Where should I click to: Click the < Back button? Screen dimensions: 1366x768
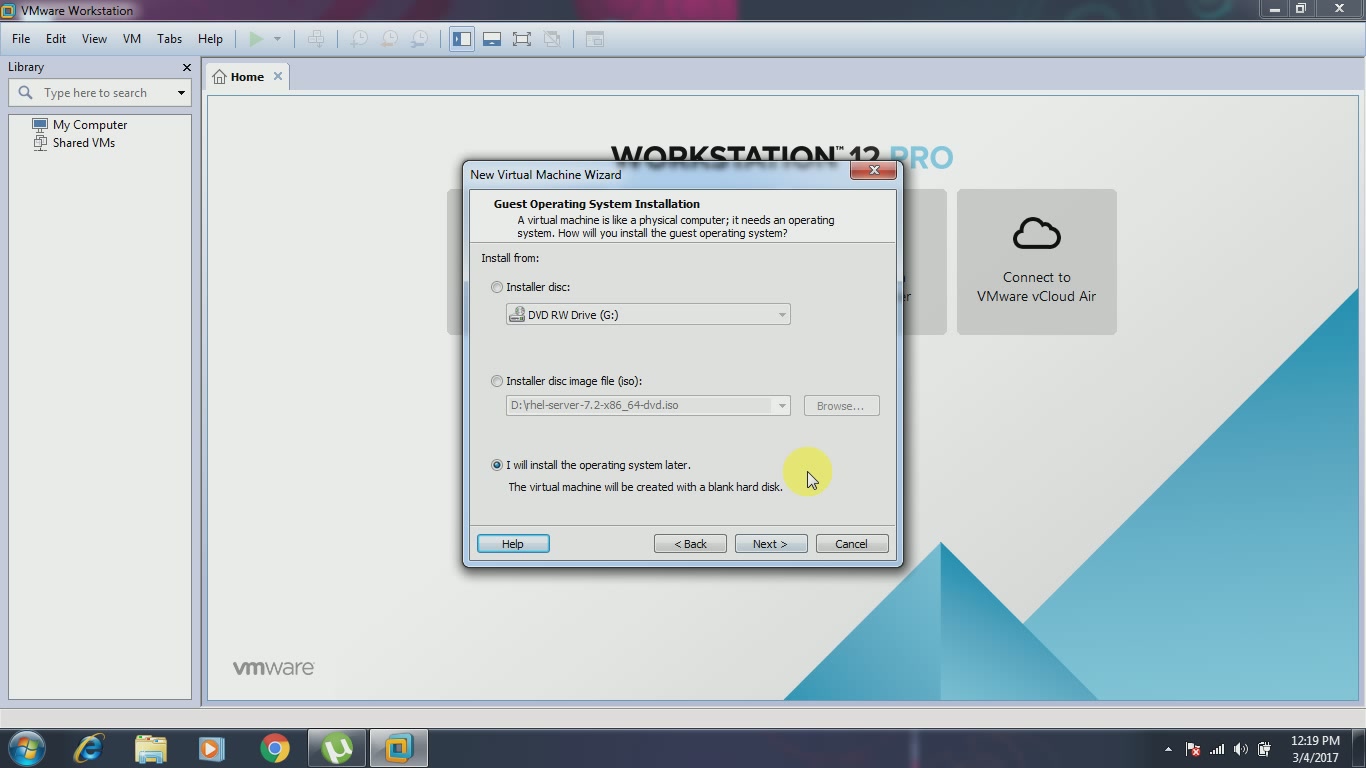pyautogui.click(x=690, y=544)
